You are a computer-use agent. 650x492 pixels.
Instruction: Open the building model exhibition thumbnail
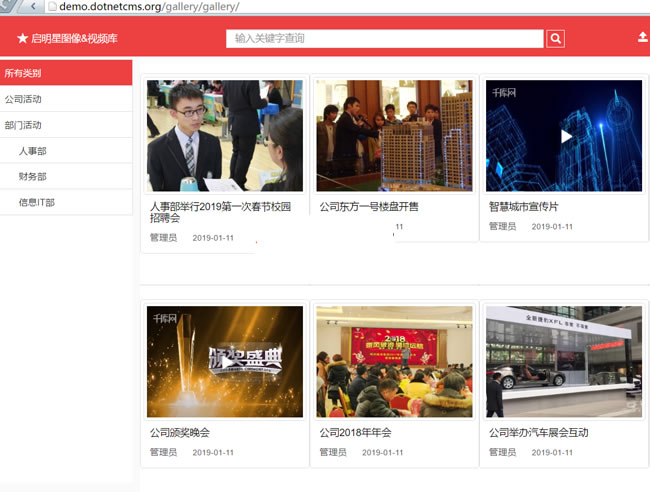394,136
